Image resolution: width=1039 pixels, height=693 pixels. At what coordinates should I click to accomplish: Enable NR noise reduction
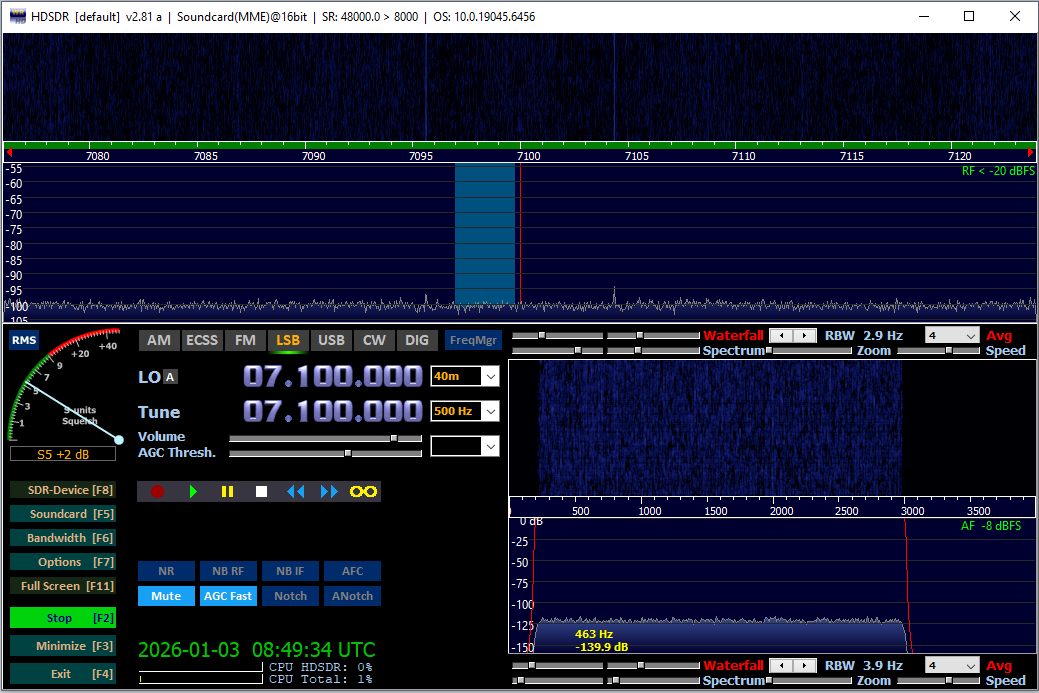[166, 572]
